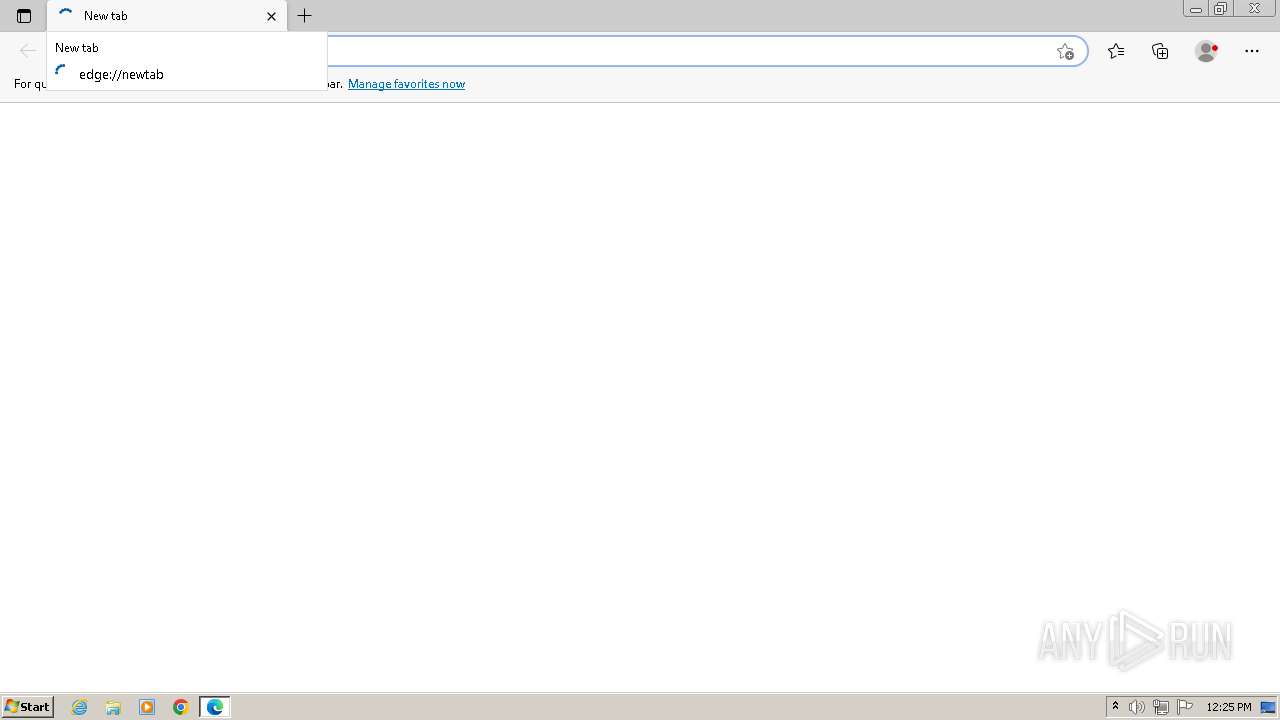Image resolution: width=1280 pixels, height=720 pixels.
Task: Launch Google Chrome from taskbar
Action: click(181, 707)
